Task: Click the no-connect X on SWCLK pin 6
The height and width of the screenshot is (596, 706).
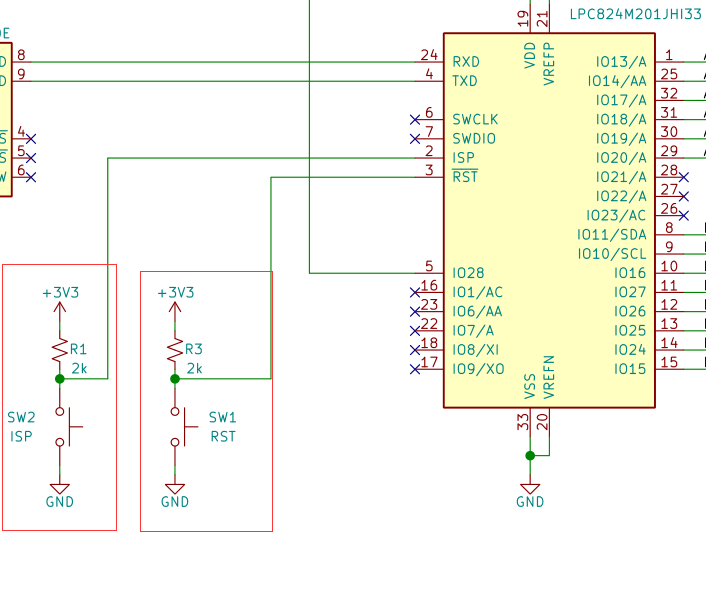Action: click(x=415, y=120)
